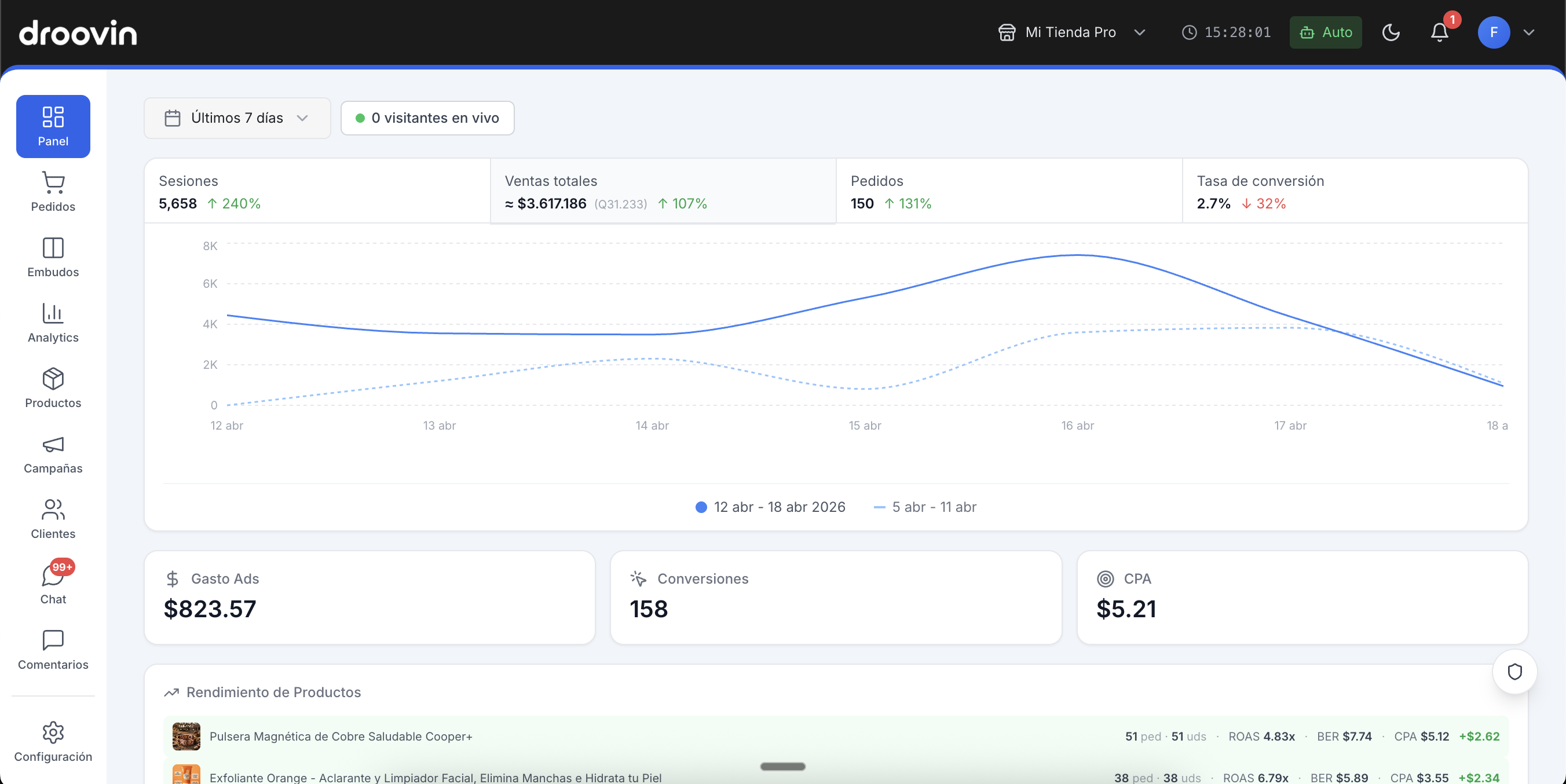Select the Clientes sidebar icon
This screenshot has height=784, width=1566.
coord(53,518)
